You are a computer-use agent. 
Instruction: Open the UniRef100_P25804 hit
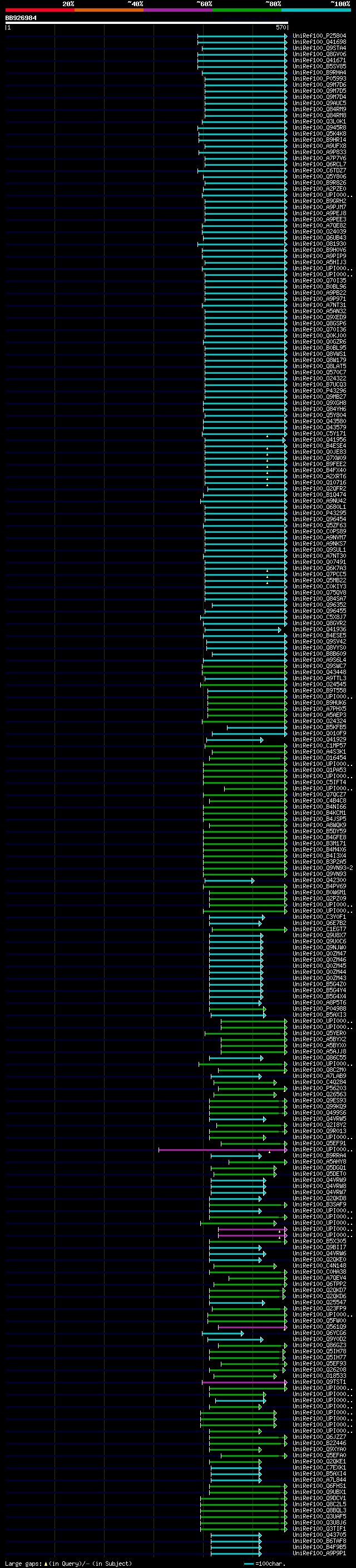click(319, 36)
